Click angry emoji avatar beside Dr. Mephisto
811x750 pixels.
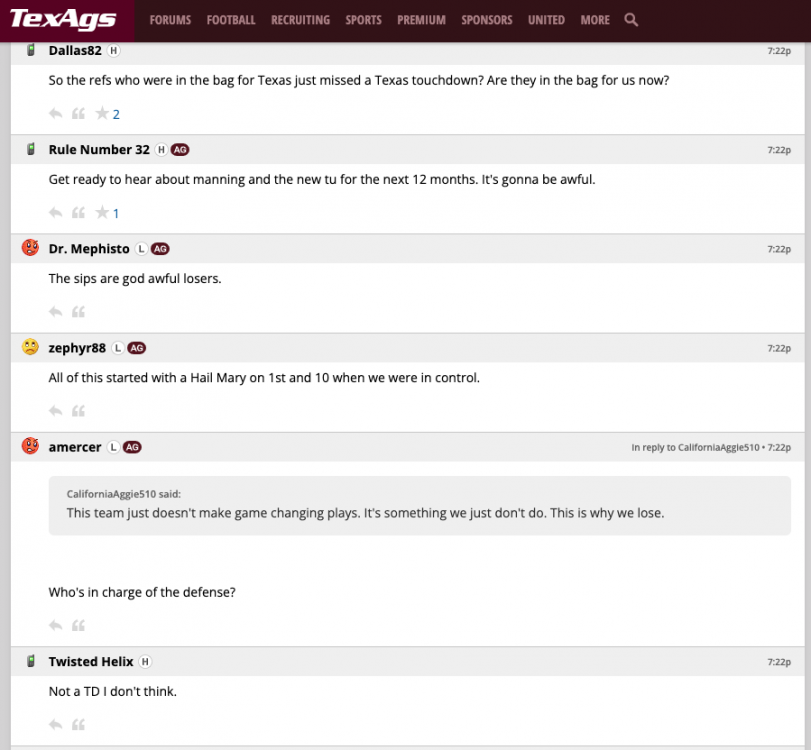tap(30, 248)
